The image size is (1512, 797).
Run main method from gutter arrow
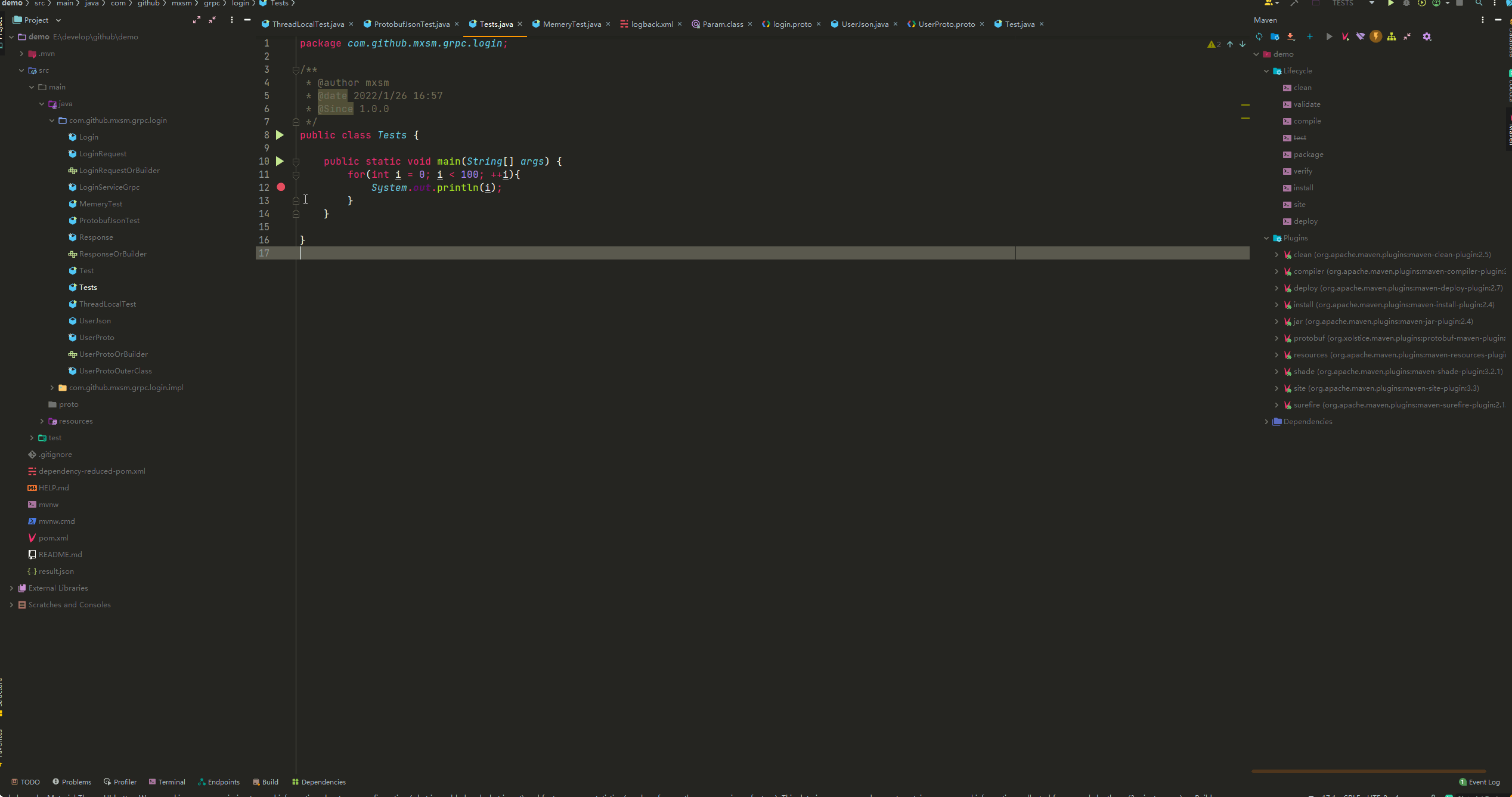pos(280,162)
